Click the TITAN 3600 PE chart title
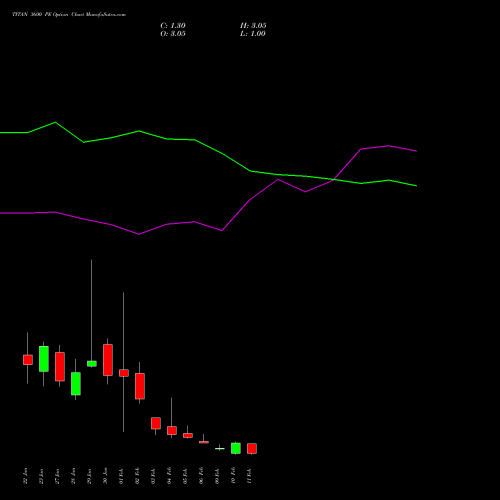This screenshot has width=500, height=500. [69, 15]
